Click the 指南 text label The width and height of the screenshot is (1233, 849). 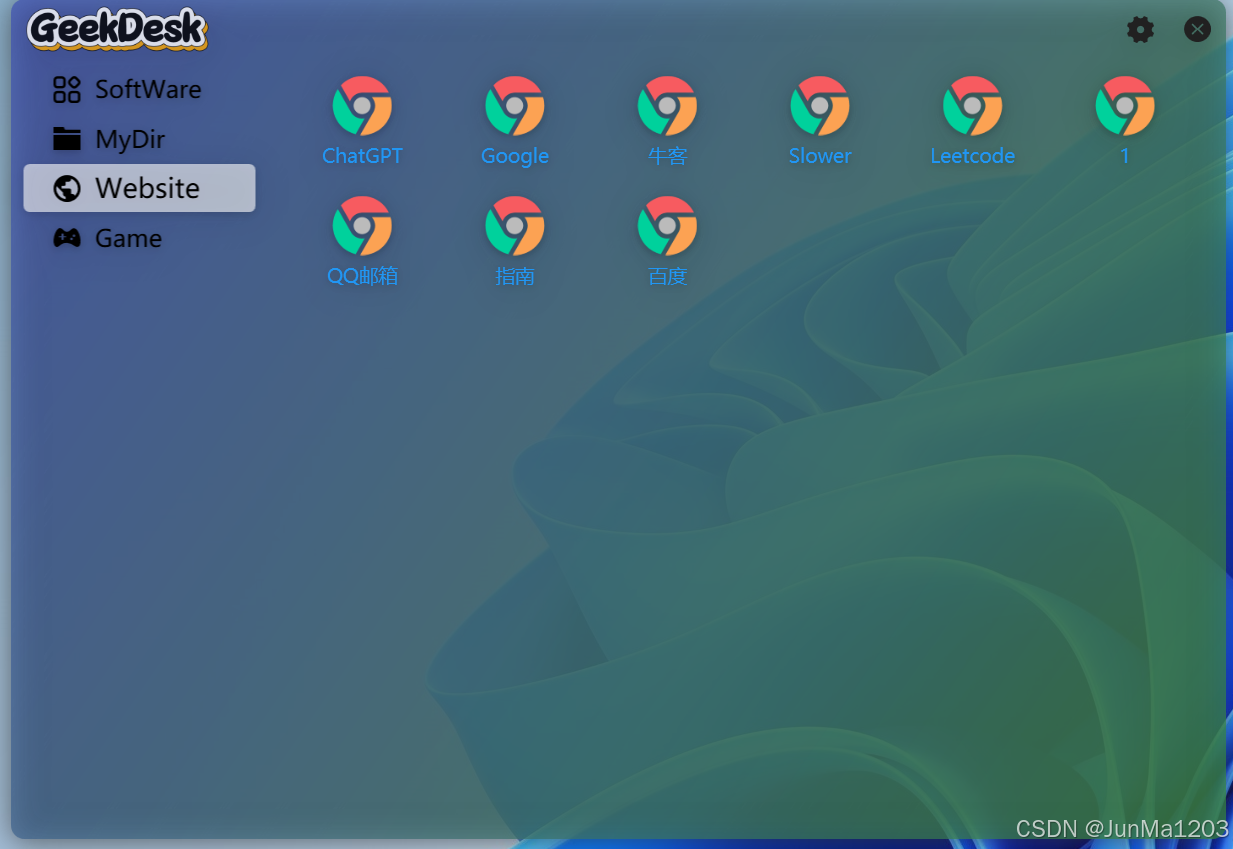[515, 276]
